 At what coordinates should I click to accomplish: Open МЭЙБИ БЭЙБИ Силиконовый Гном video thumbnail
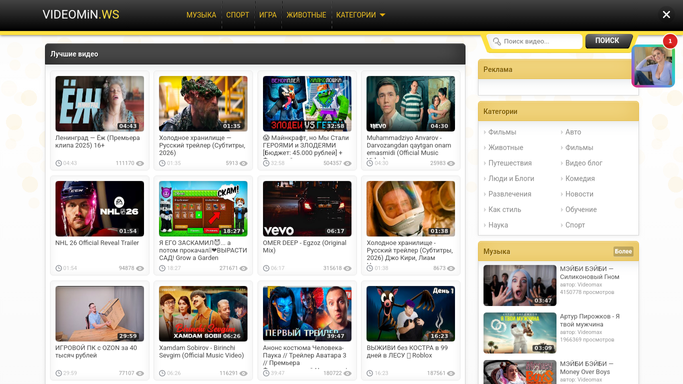520,285
